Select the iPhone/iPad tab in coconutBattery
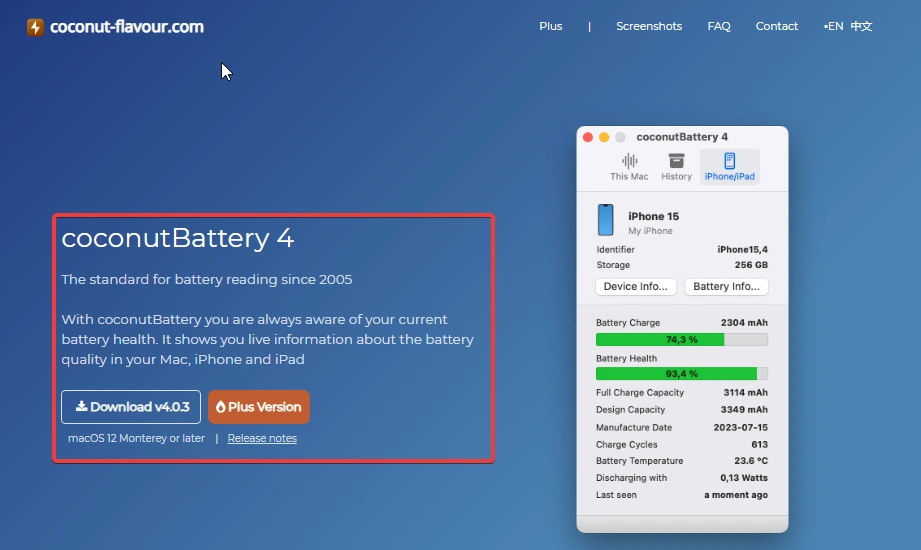Image resolution: width=921 pixels, height=550 pixels. tap(730, 167)
